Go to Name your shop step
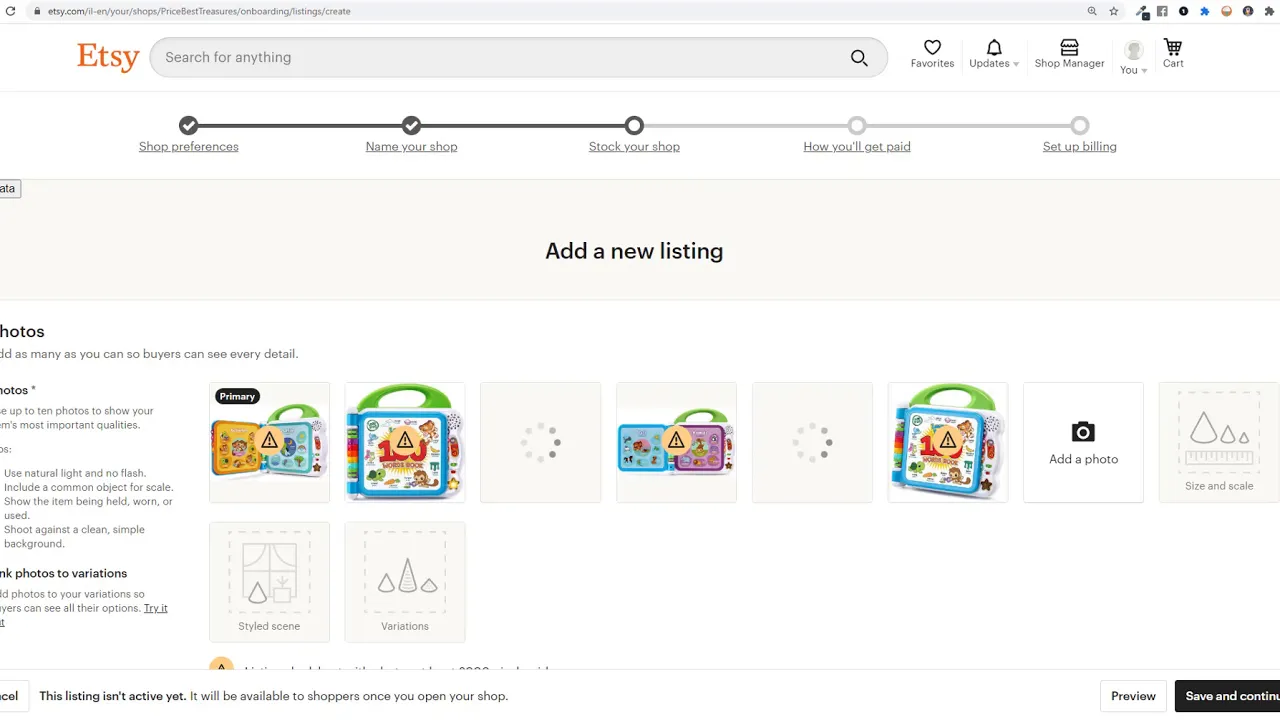The height and width of the screenshot is (720, 1280). 411,146
